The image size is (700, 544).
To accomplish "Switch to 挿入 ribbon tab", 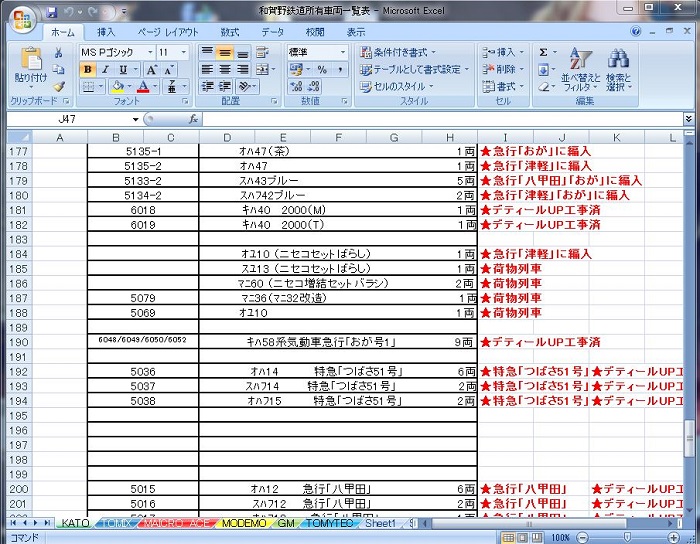I will 106,32.
